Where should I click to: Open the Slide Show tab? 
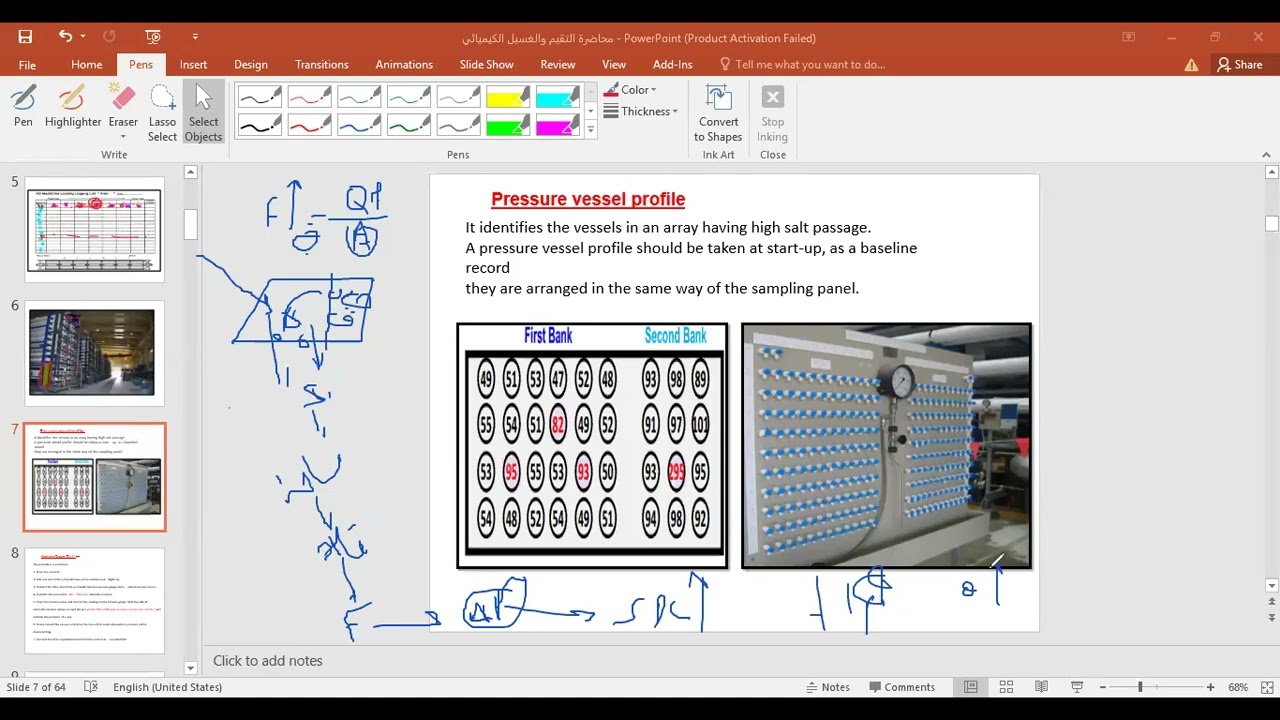click(x=487, y=64)
